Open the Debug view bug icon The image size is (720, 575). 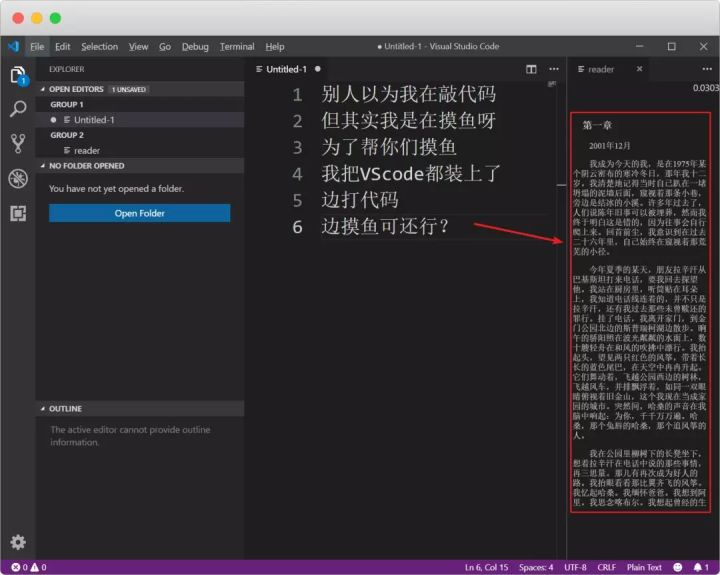18,178
